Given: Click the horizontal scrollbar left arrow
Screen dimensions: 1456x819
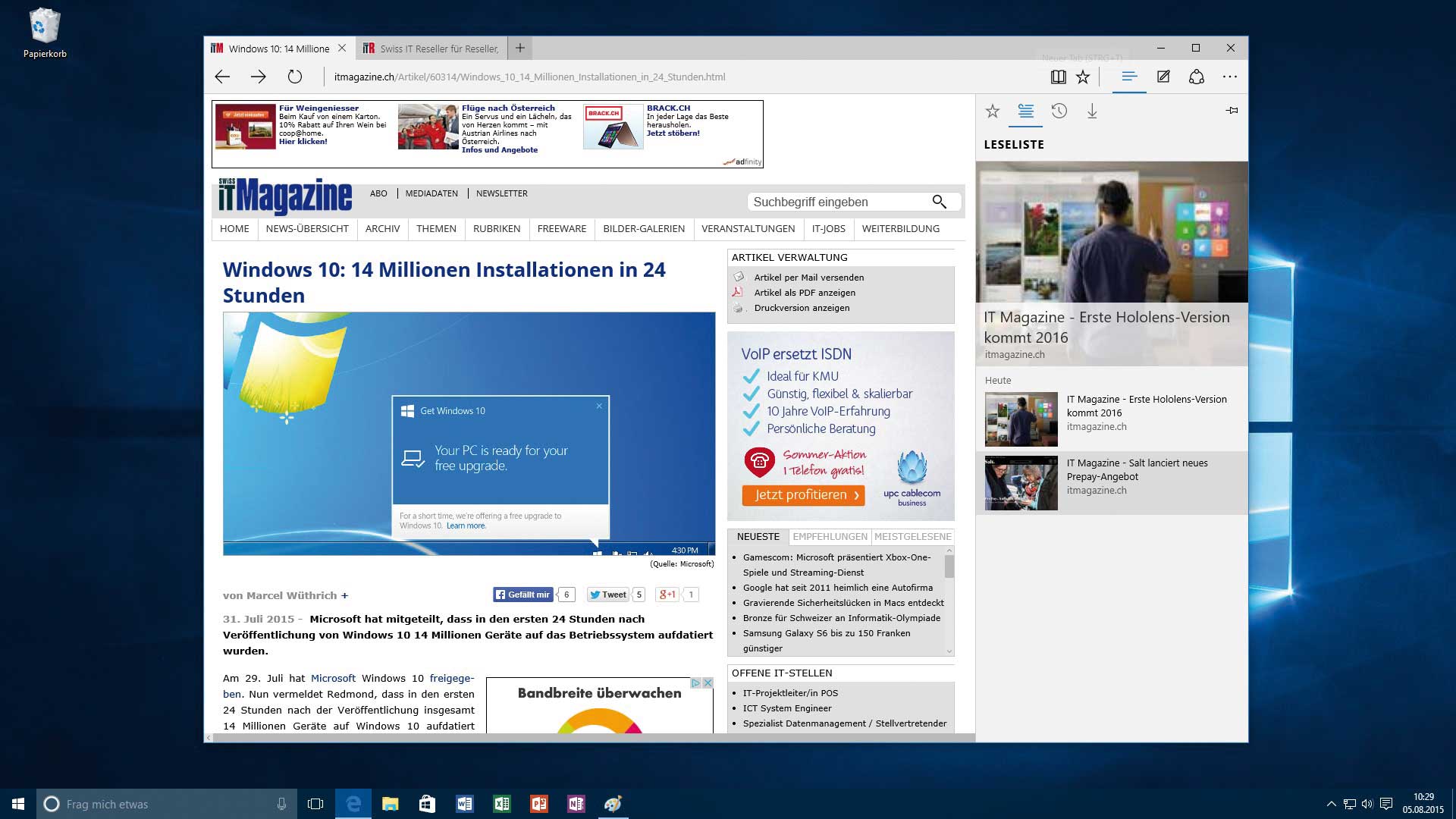Looking at the screenshot, I should point(209,737).
